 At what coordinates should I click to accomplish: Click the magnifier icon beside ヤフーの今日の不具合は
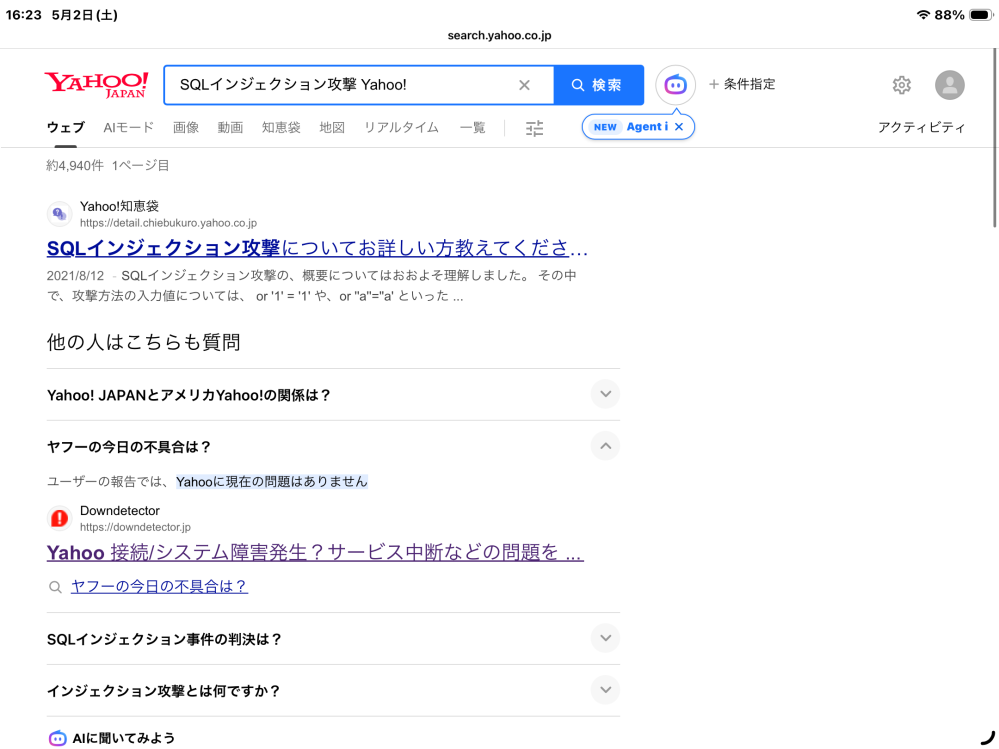click(55, 587)
